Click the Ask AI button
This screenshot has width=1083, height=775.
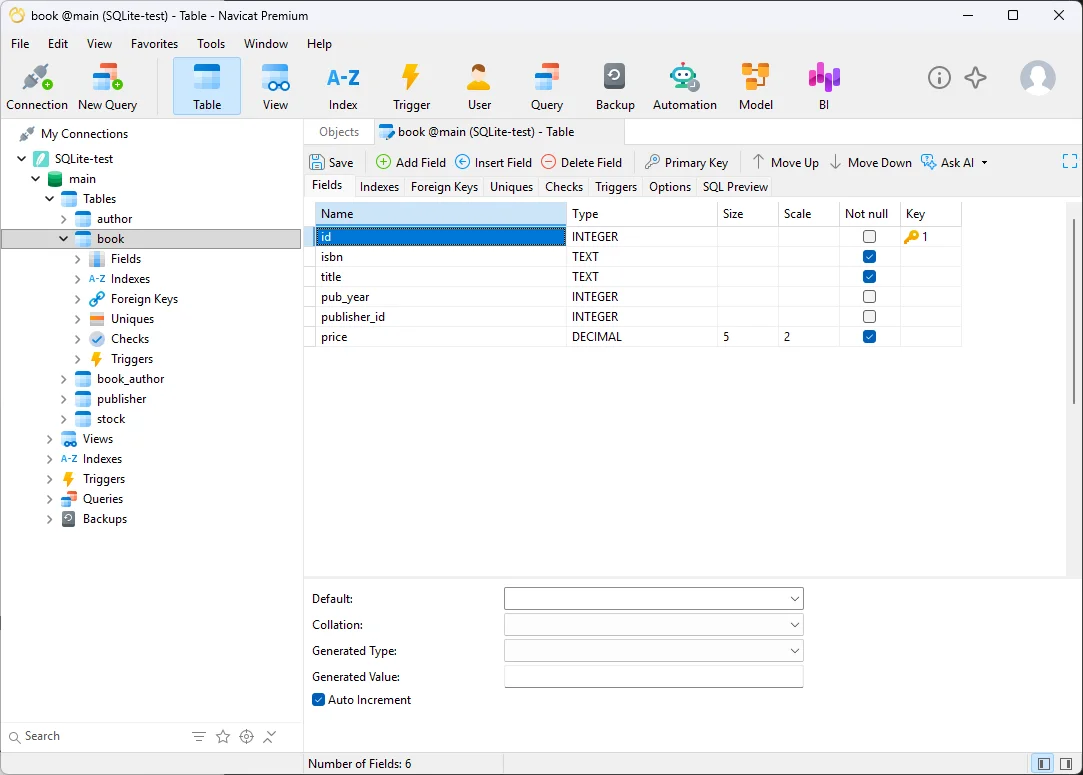(x=948, y=162)
